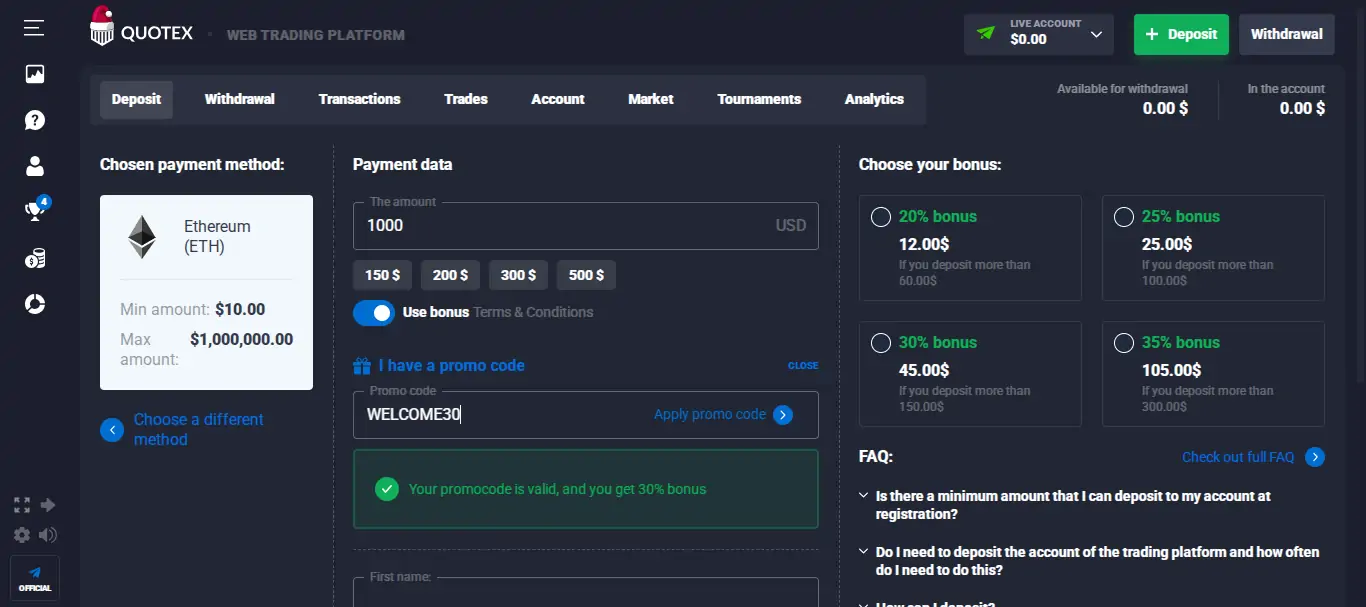The image size is (1366, 607).
Task: Open the analytics pie chart sidebar icon
Action: tap(35, 304)
